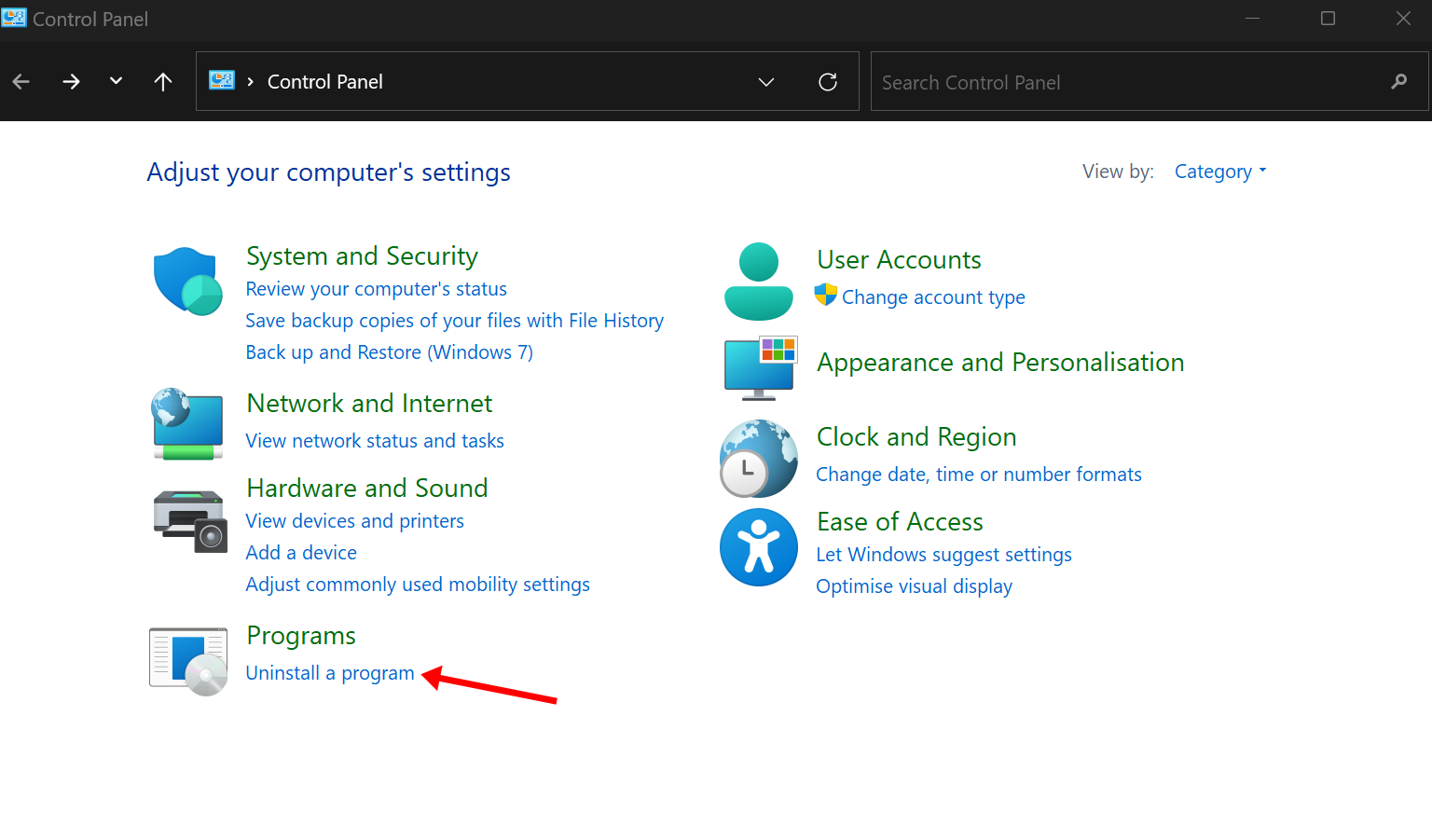The width and height of the screenshot is (1432, 840).
Task: Open Hardware and Sound category
Action: pyautogui.click(x=367, y=489)
